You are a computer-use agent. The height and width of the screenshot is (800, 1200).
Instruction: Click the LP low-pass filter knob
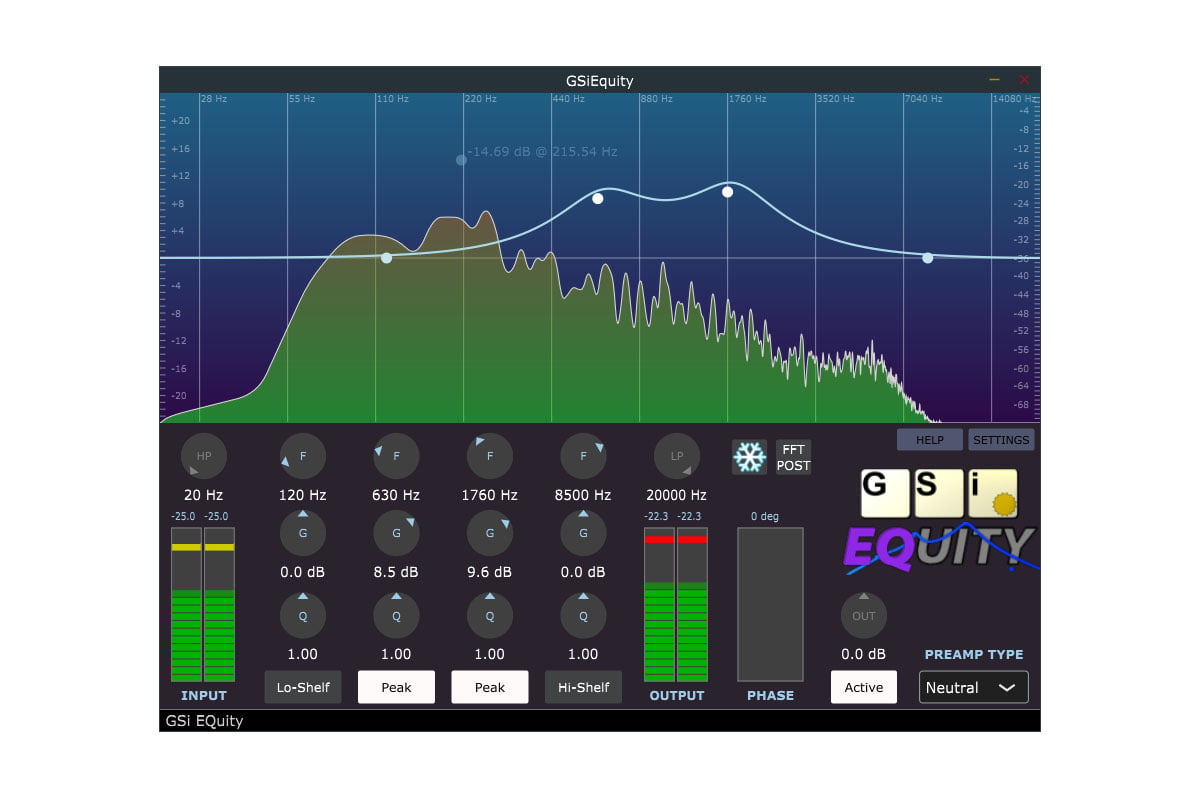click(x=677, y=456)
